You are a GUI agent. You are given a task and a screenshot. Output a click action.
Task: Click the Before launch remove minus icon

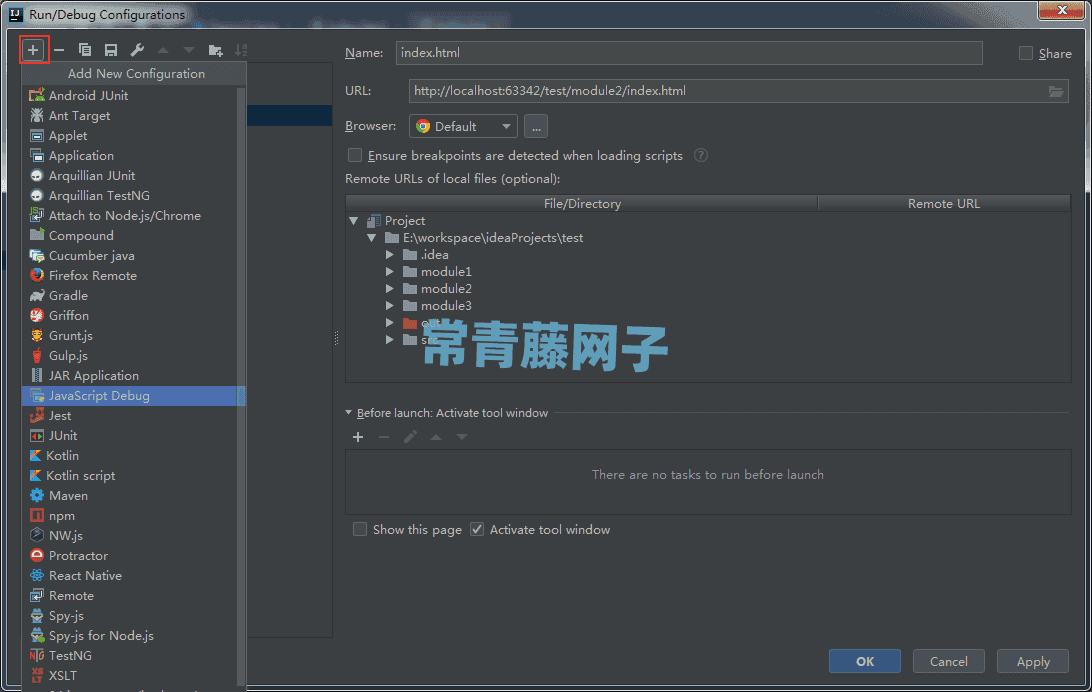[384, 437]
